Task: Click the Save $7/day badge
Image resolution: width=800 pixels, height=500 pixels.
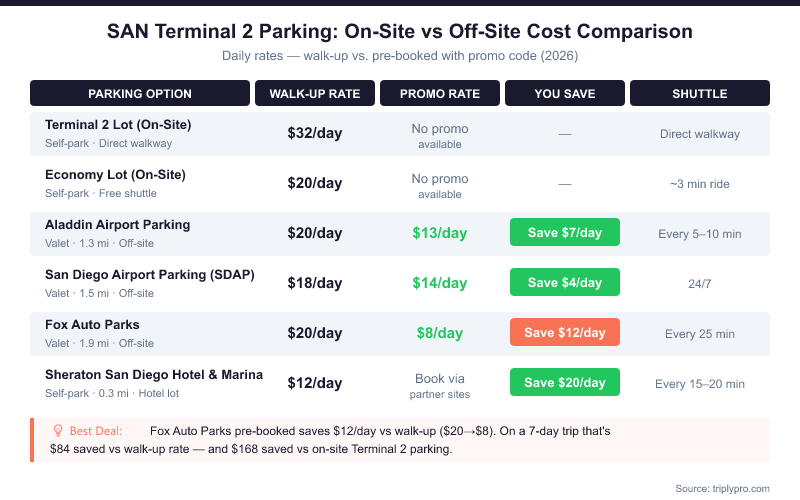Action: pyautogui.click(x=565, y=233)
